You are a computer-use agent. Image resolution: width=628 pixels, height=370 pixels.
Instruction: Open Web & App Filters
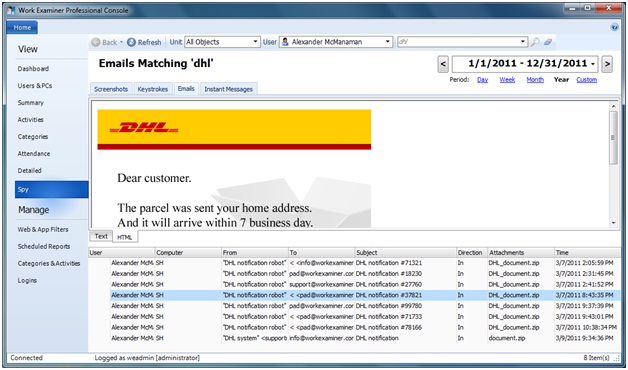coord(43,229)
